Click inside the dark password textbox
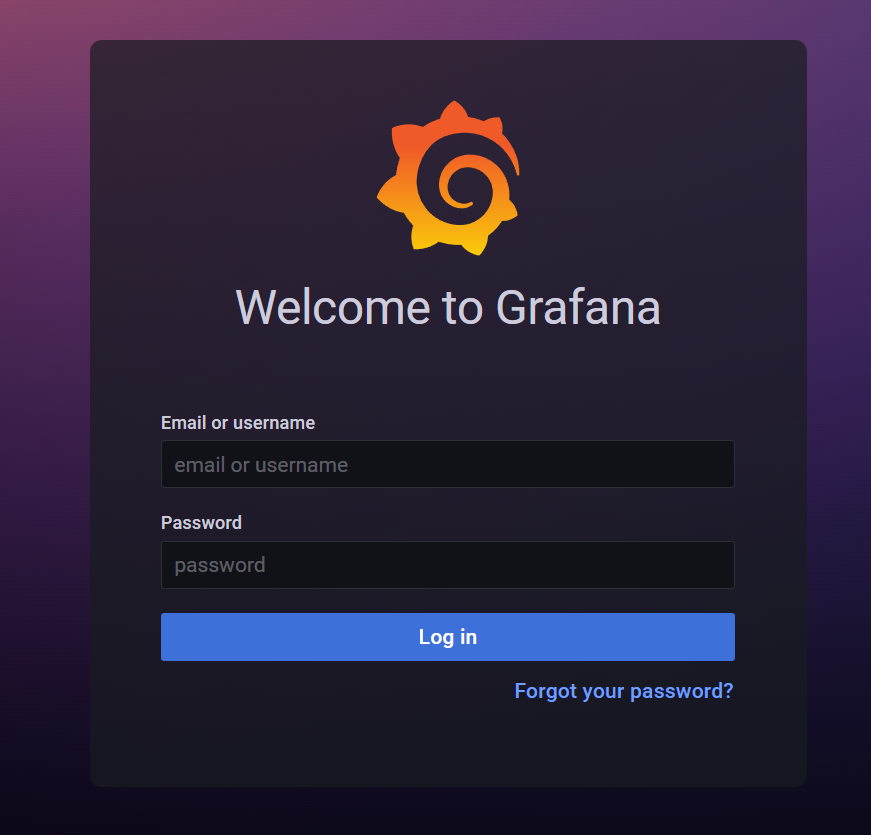The image size is (871, 835). [x=448, y=565]
